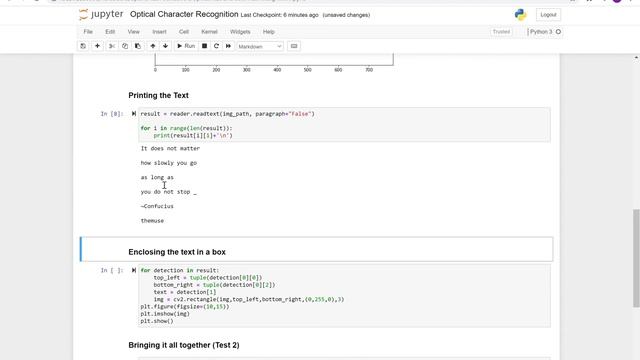Screen dimensions: 640x360
Task: Click inside the reader.readtext code cell
Action: point(344,124)
